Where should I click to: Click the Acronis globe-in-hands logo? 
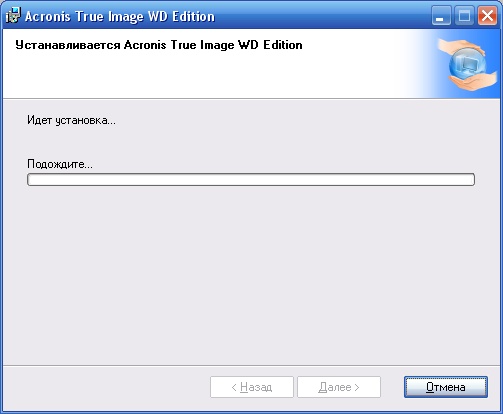(x=467, y=65)
